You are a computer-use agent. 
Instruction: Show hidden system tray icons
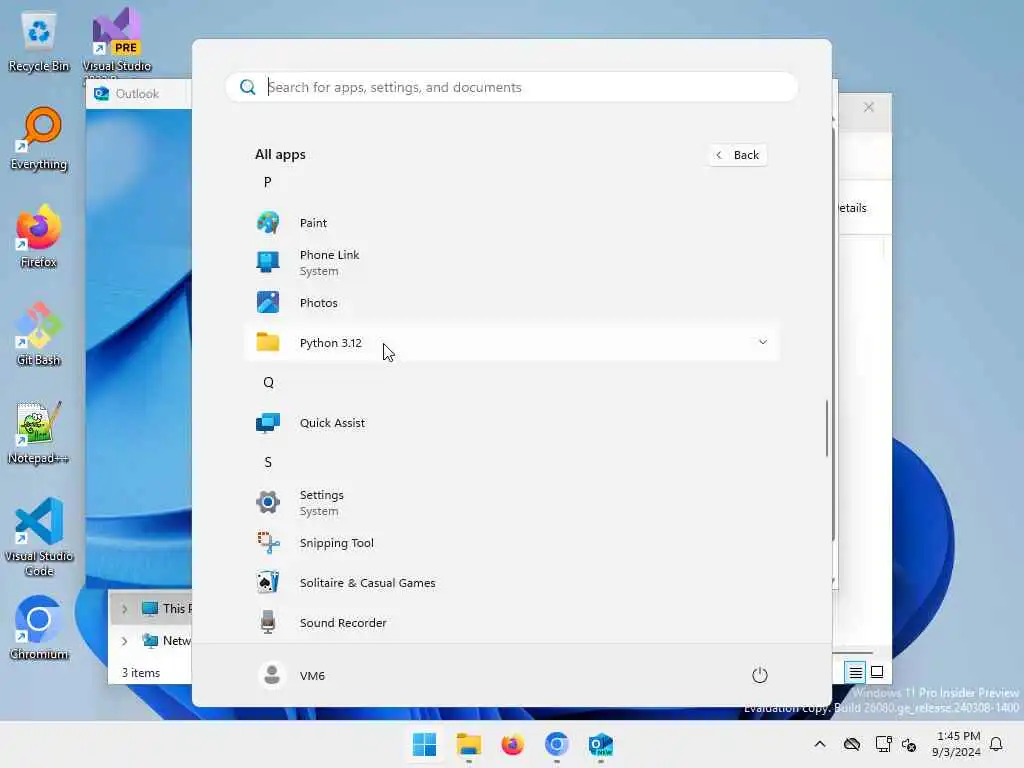(820, 744)
